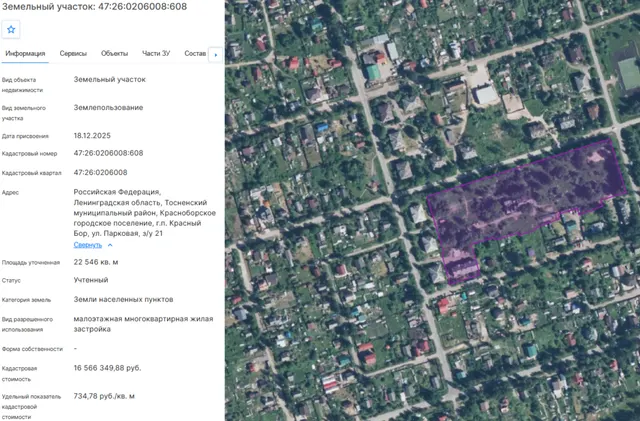This screenshot has width=640, height=421.
Task: Click the Кадастровый квартал label
Action: click(31, 173)
